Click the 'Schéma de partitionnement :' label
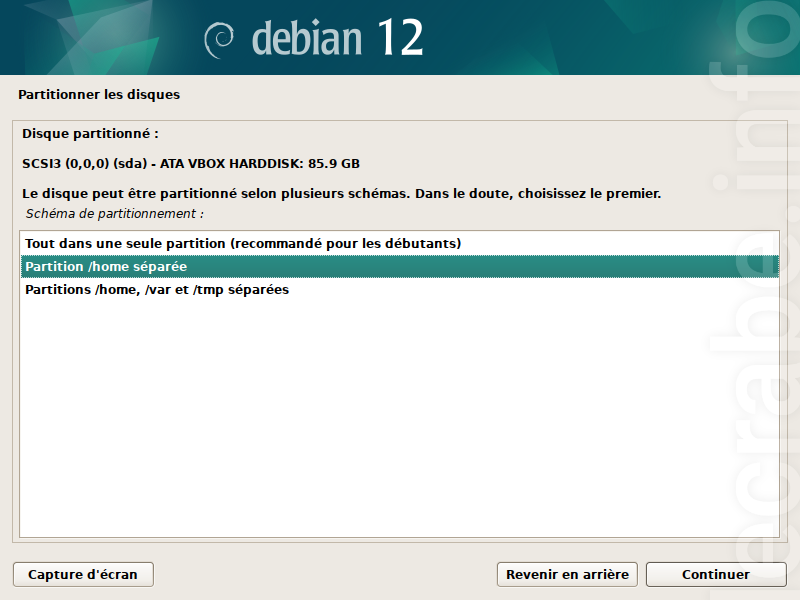Viewport: 800px width, 600px height. (x=115, y=214)
